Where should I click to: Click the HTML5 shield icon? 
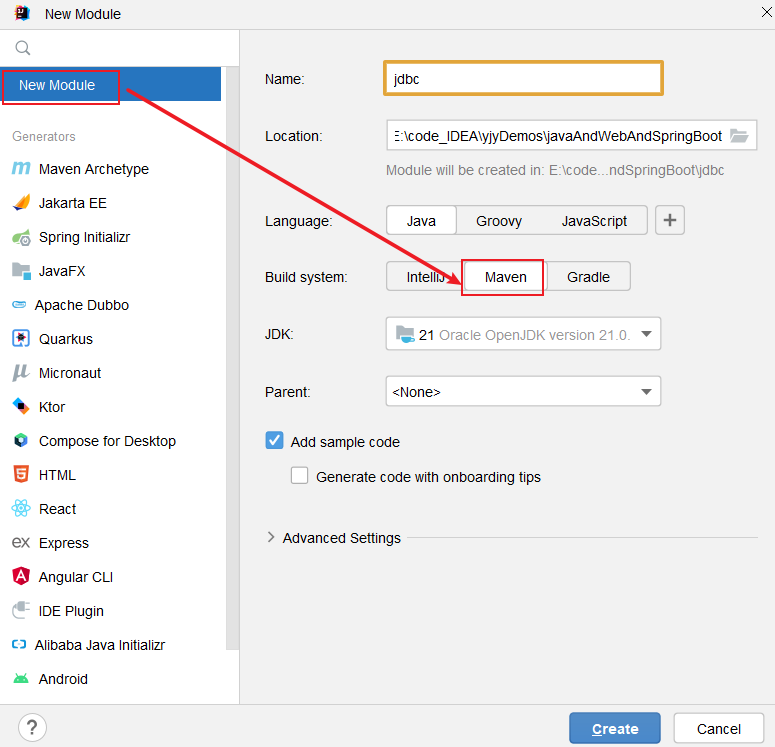[x=21, y=474]
